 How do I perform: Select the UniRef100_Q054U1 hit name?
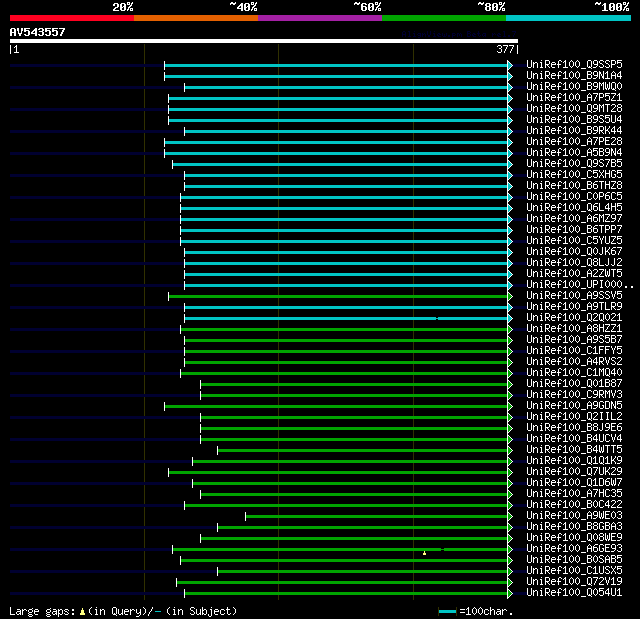(x=574, y=593)
